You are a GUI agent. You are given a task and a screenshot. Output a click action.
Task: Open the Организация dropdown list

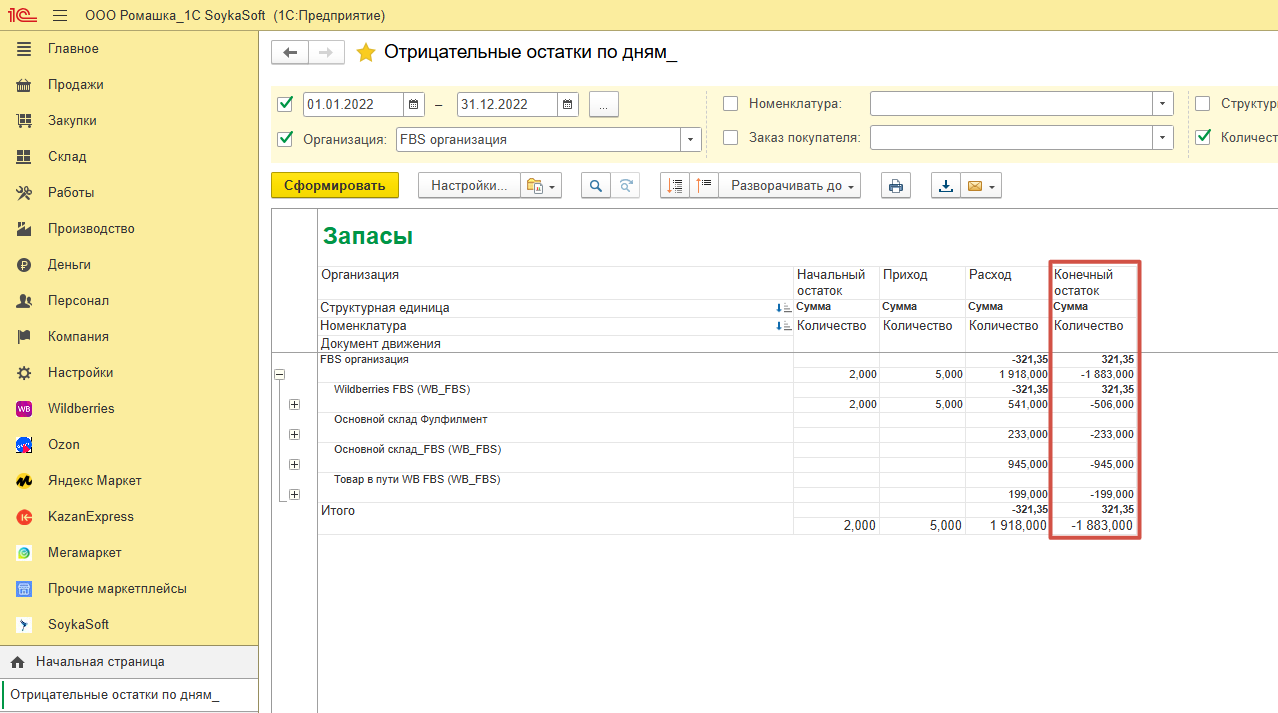coord(690,140)
